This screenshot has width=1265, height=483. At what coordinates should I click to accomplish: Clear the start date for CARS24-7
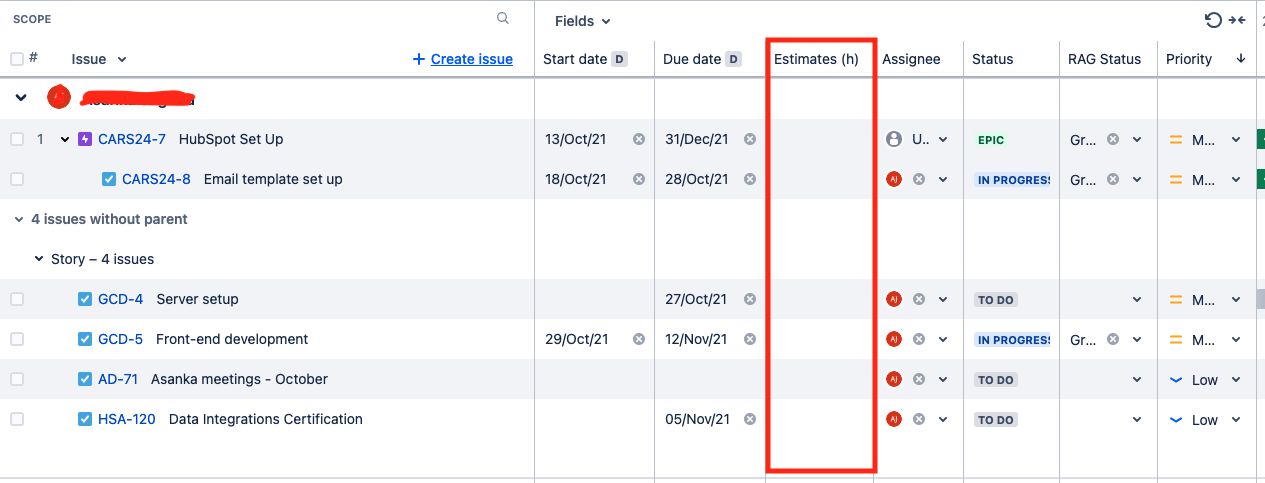click(639, 139)
